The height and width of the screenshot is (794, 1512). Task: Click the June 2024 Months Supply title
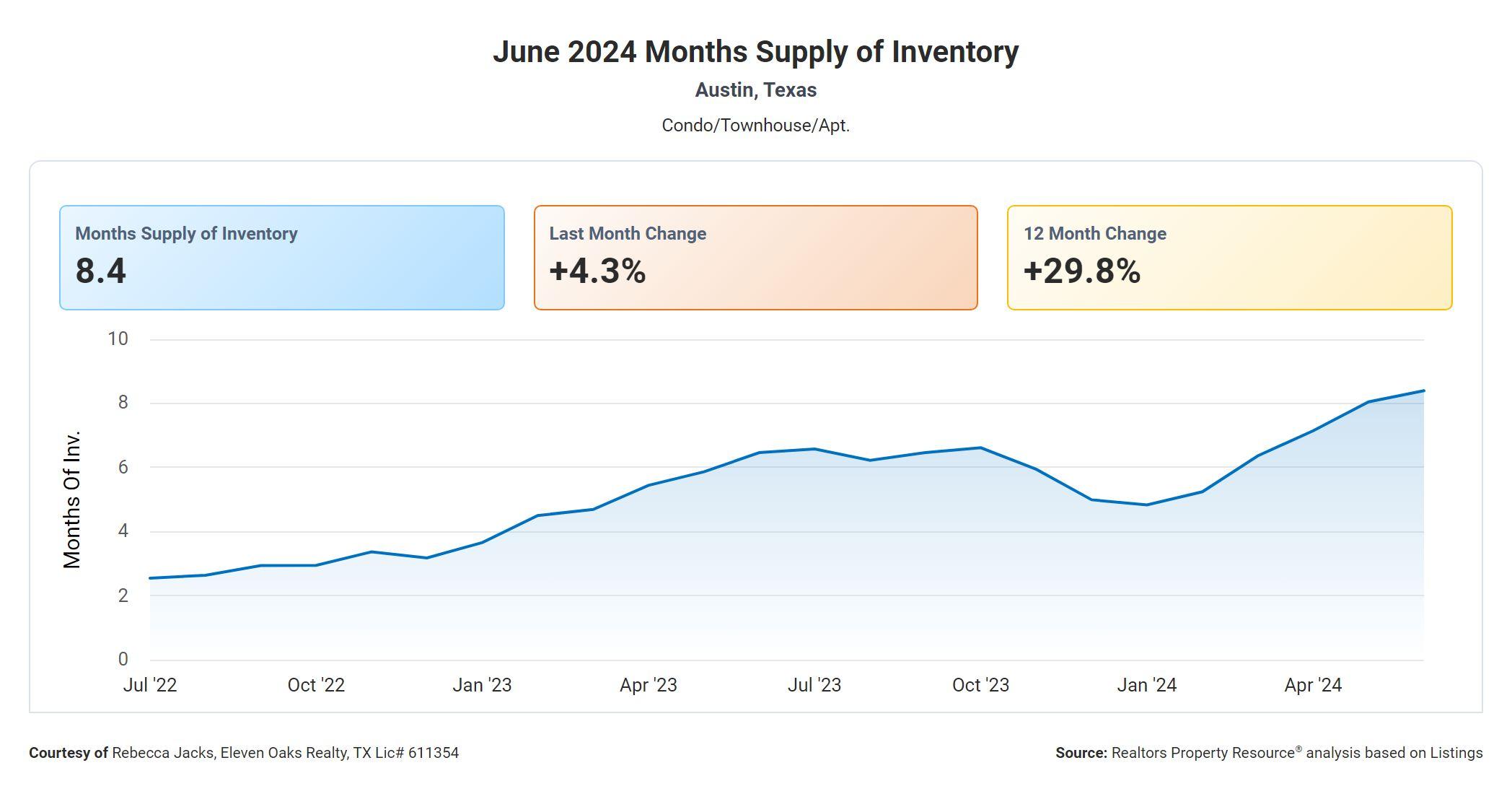755,52
